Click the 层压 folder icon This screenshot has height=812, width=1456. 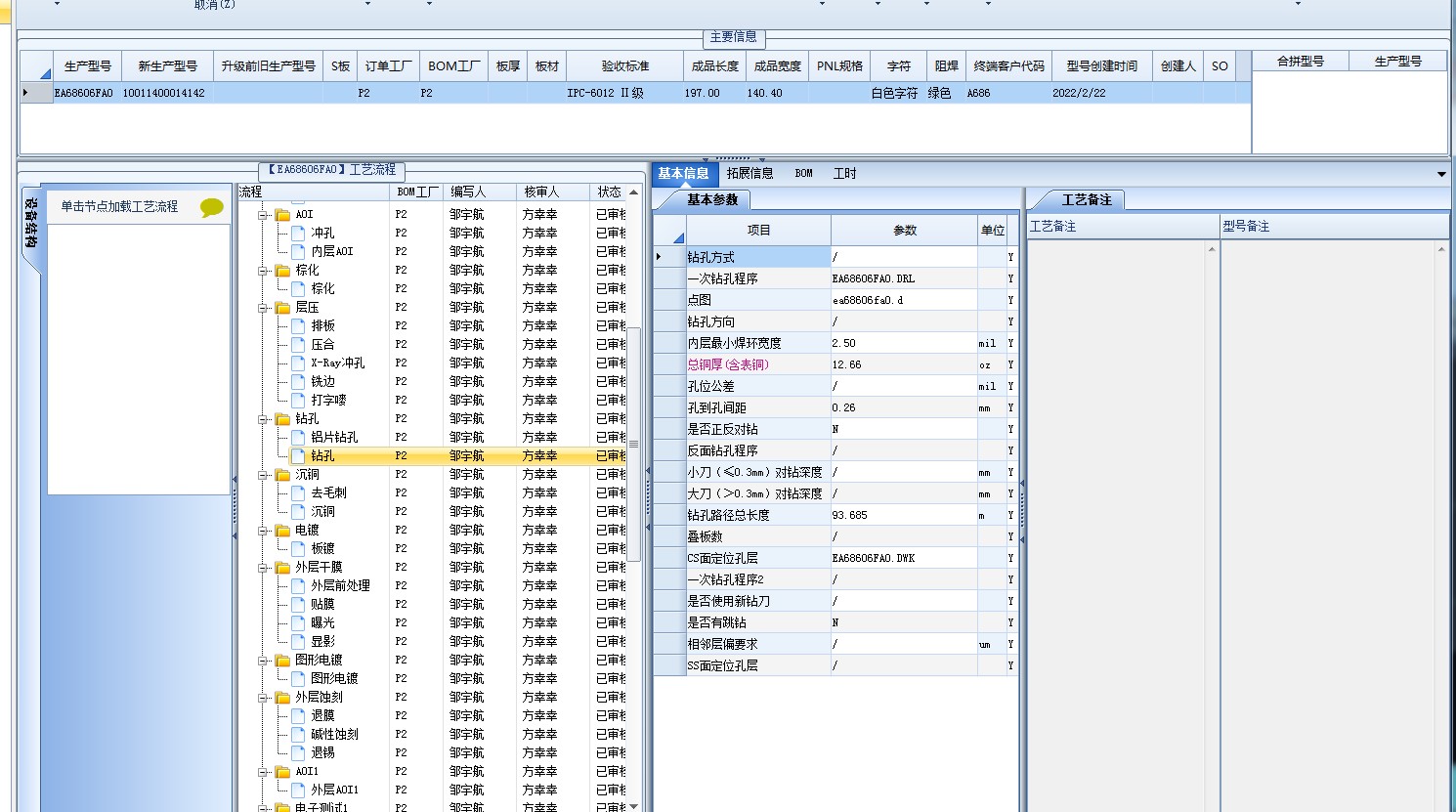pyautogui.click(x=282, y=308)
